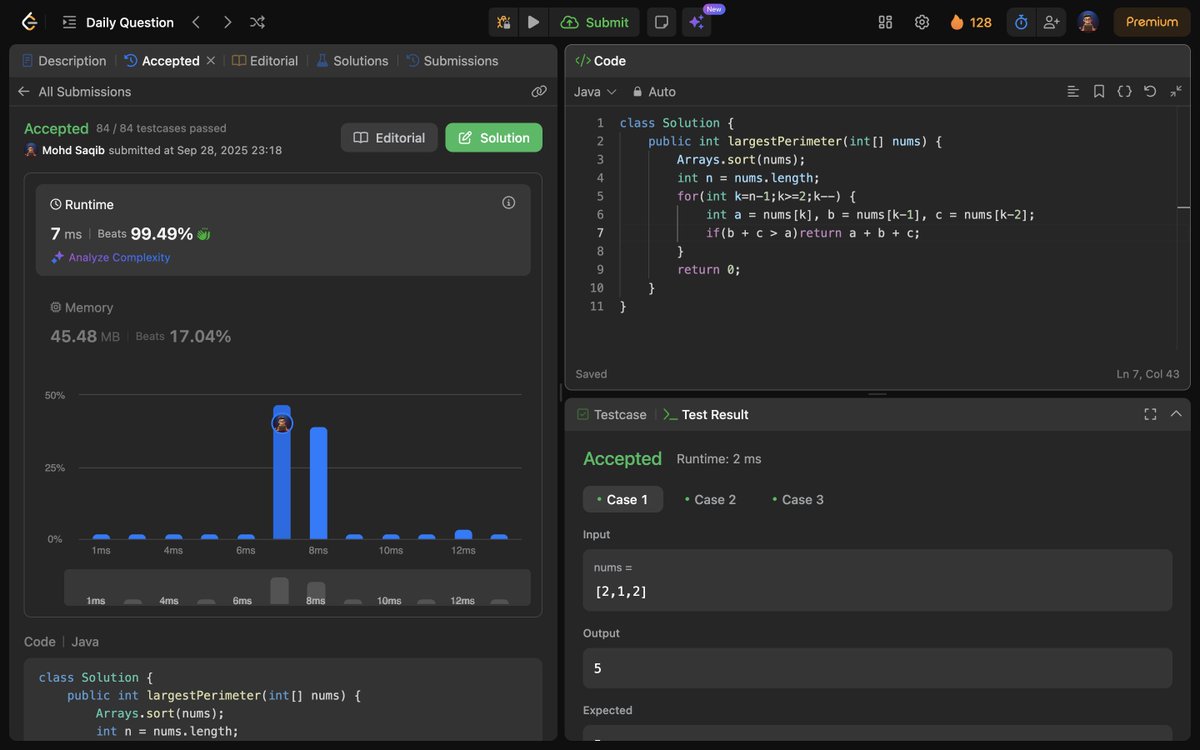Viewport: 1200px width, 750px height.
Task: Click the '45.48 MB' memory value
Action: pyautogui.click(x=85, y=336)
